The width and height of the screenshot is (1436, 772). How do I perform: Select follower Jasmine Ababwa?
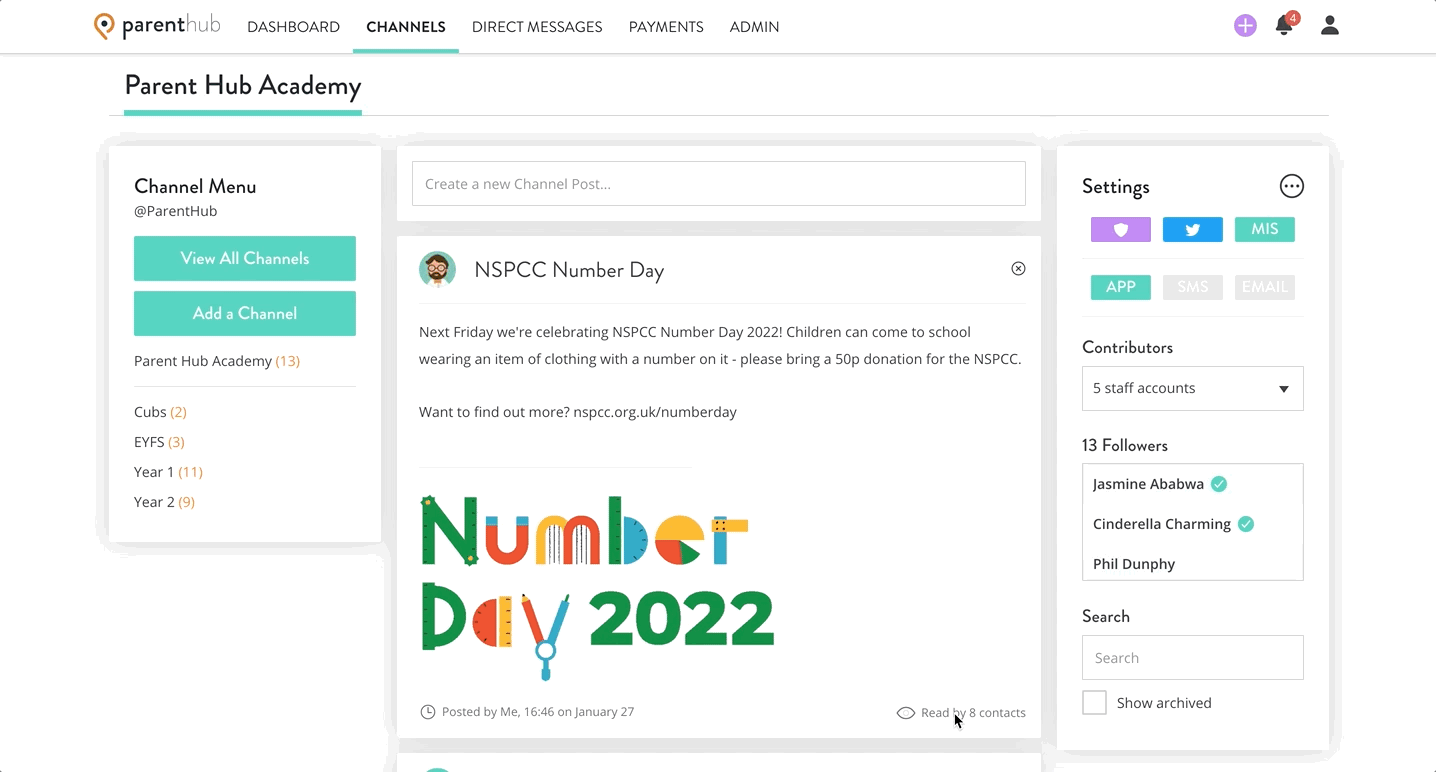[x=1148, y=484]
